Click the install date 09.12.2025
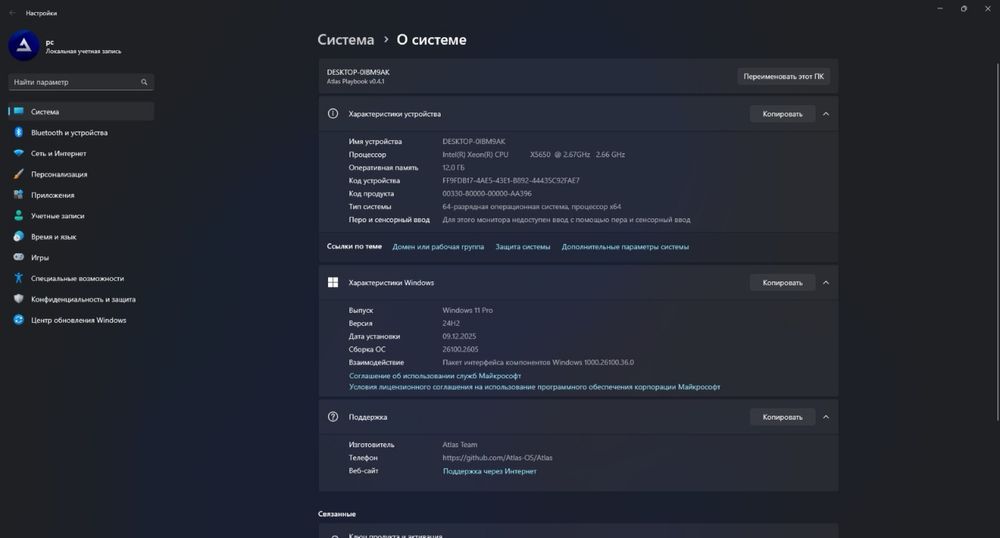 pyautogui.click(x=459, y=336)
